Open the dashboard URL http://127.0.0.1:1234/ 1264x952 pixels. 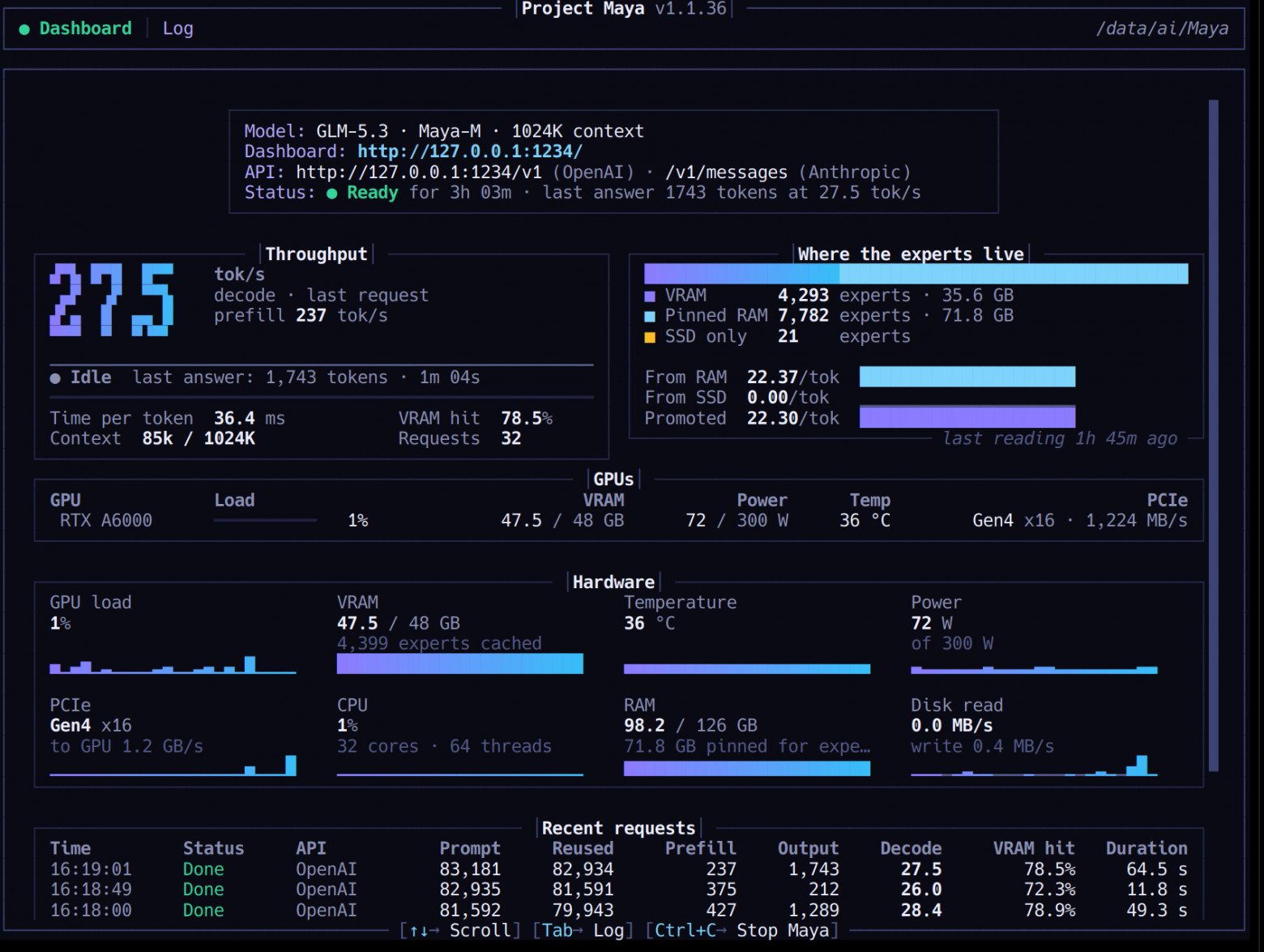click(x=469, y=152)
